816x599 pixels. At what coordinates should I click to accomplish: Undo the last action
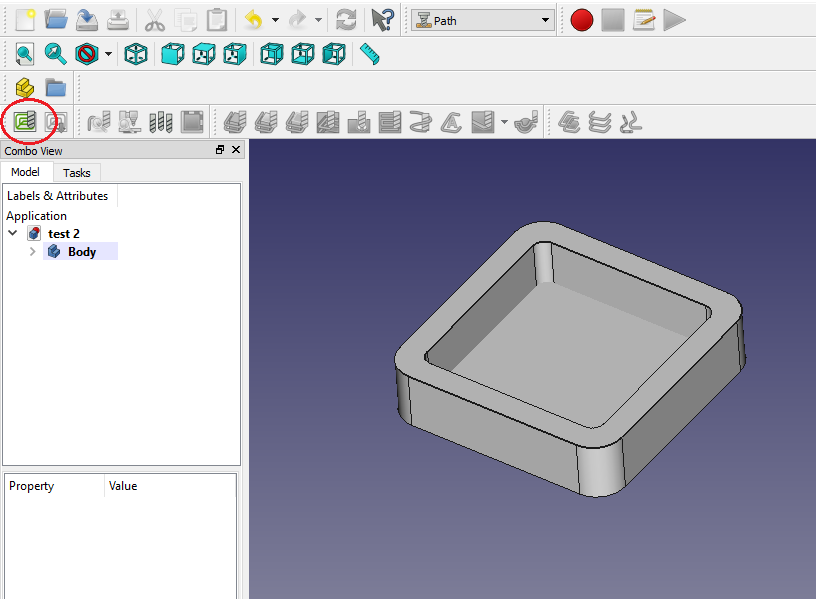(x=256, y=19)
